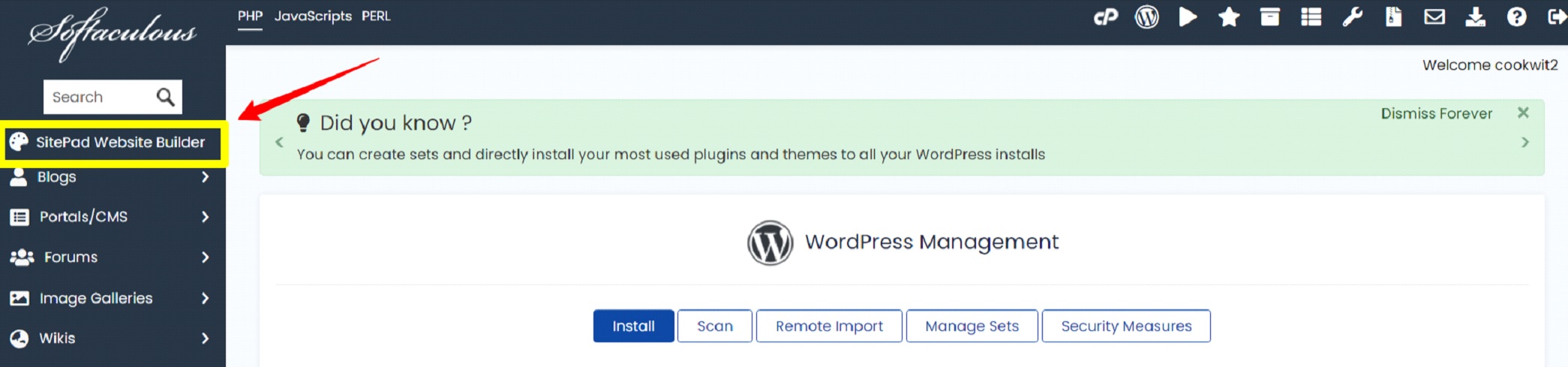Expand the Wikis category chevron
The image size is (1568, 367).
(205, 338)
